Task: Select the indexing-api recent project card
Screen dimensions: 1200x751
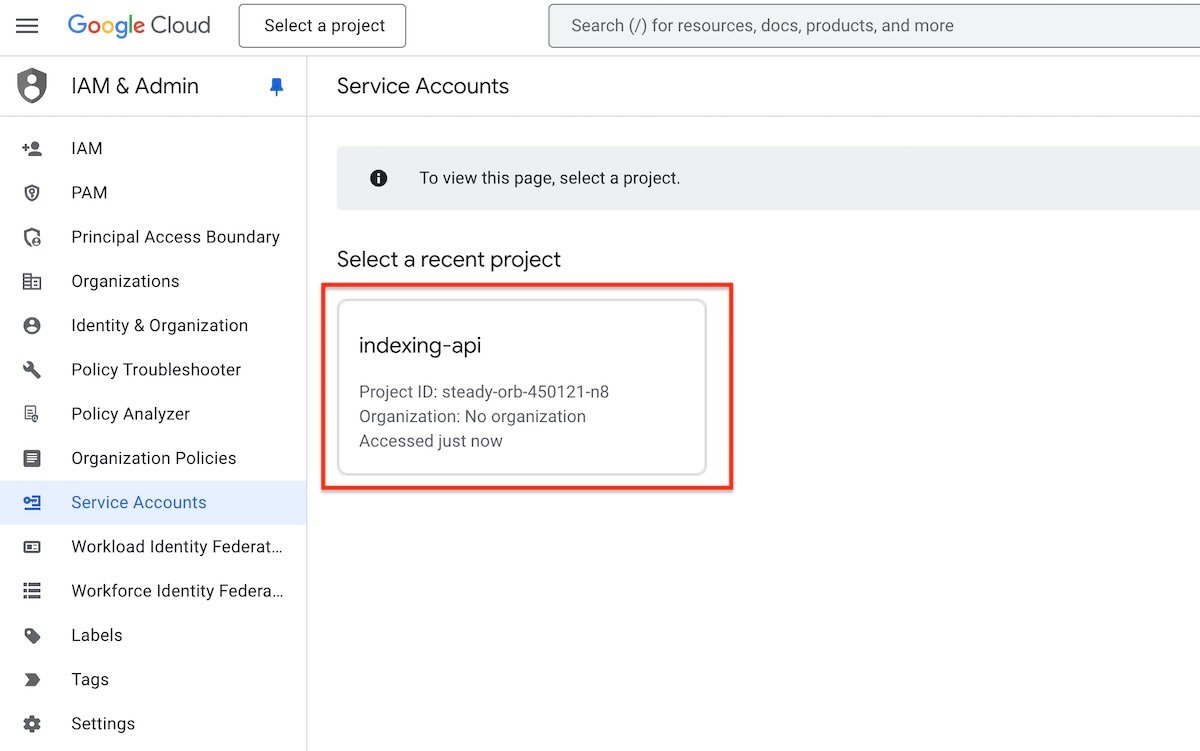Action: [522, 387]
